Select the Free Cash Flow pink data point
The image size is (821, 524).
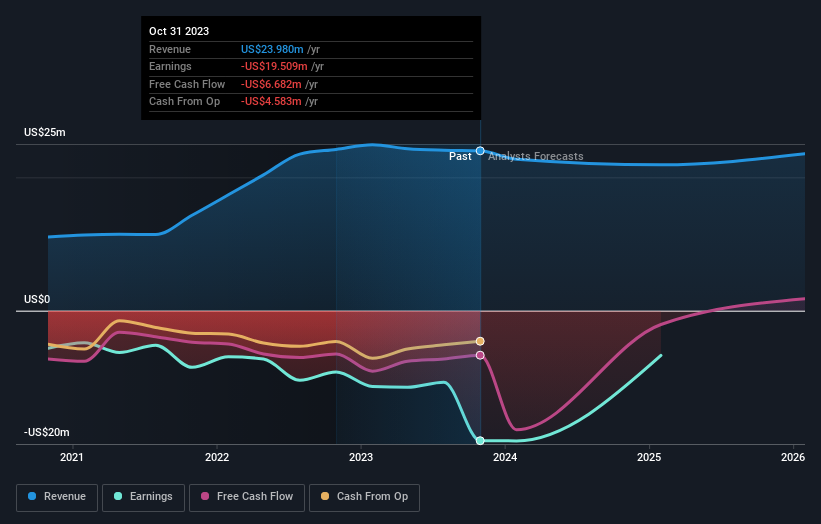[x=480, y=355]
